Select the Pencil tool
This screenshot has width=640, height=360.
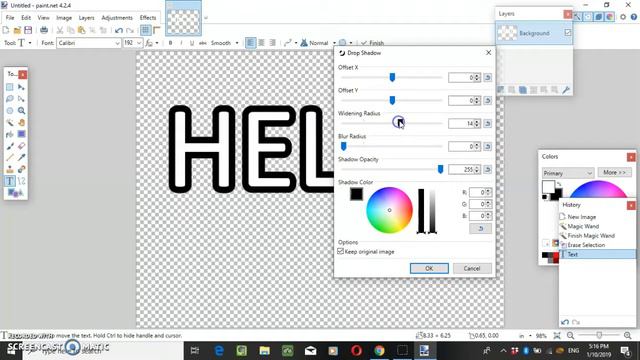click(10, 157)
